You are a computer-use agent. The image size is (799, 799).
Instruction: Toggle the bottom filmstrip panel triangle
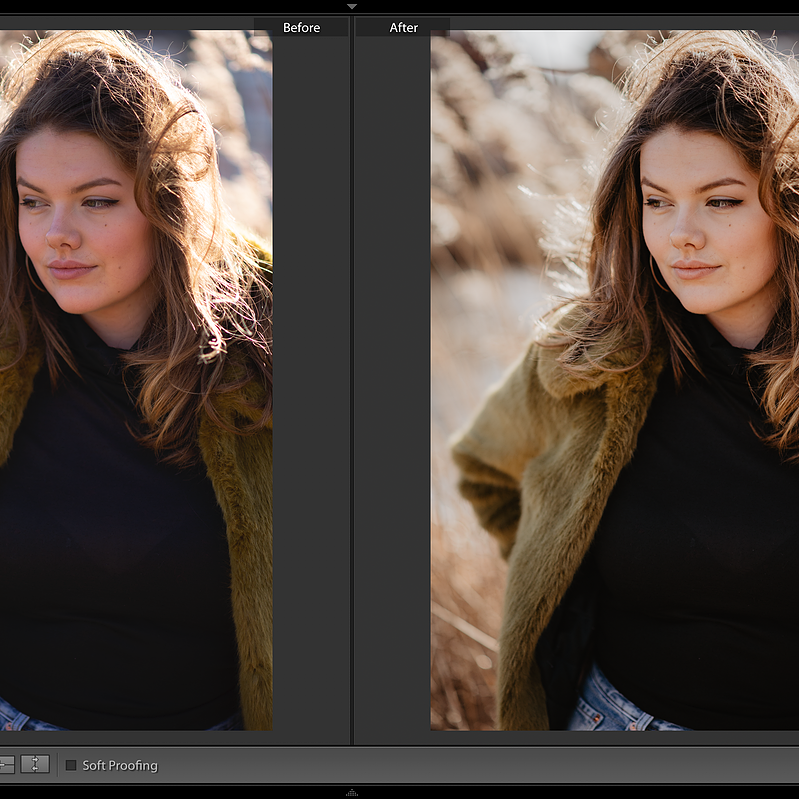(x=352, y=793)
